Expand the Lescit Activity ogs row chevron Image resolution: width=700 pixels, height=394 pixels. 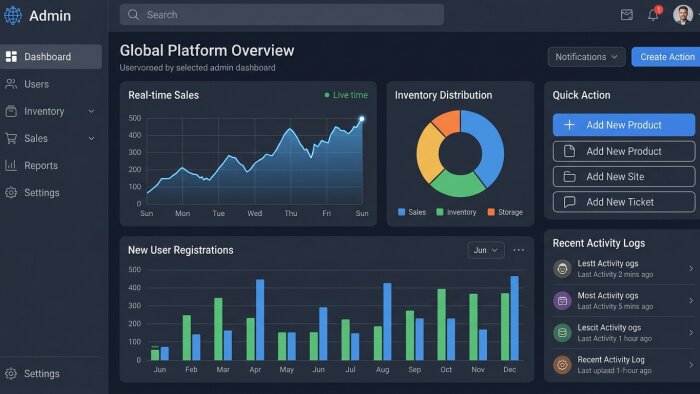[x=691, y=333]
